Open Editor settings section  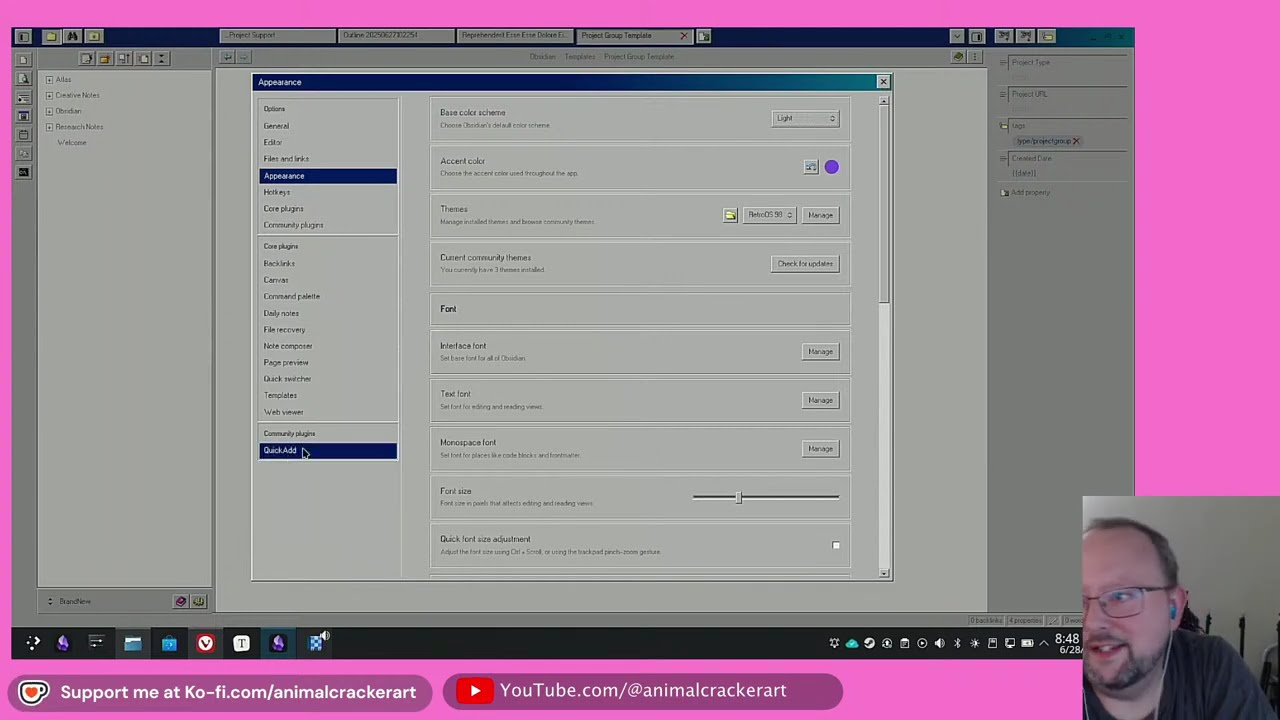tap(328, 142)
